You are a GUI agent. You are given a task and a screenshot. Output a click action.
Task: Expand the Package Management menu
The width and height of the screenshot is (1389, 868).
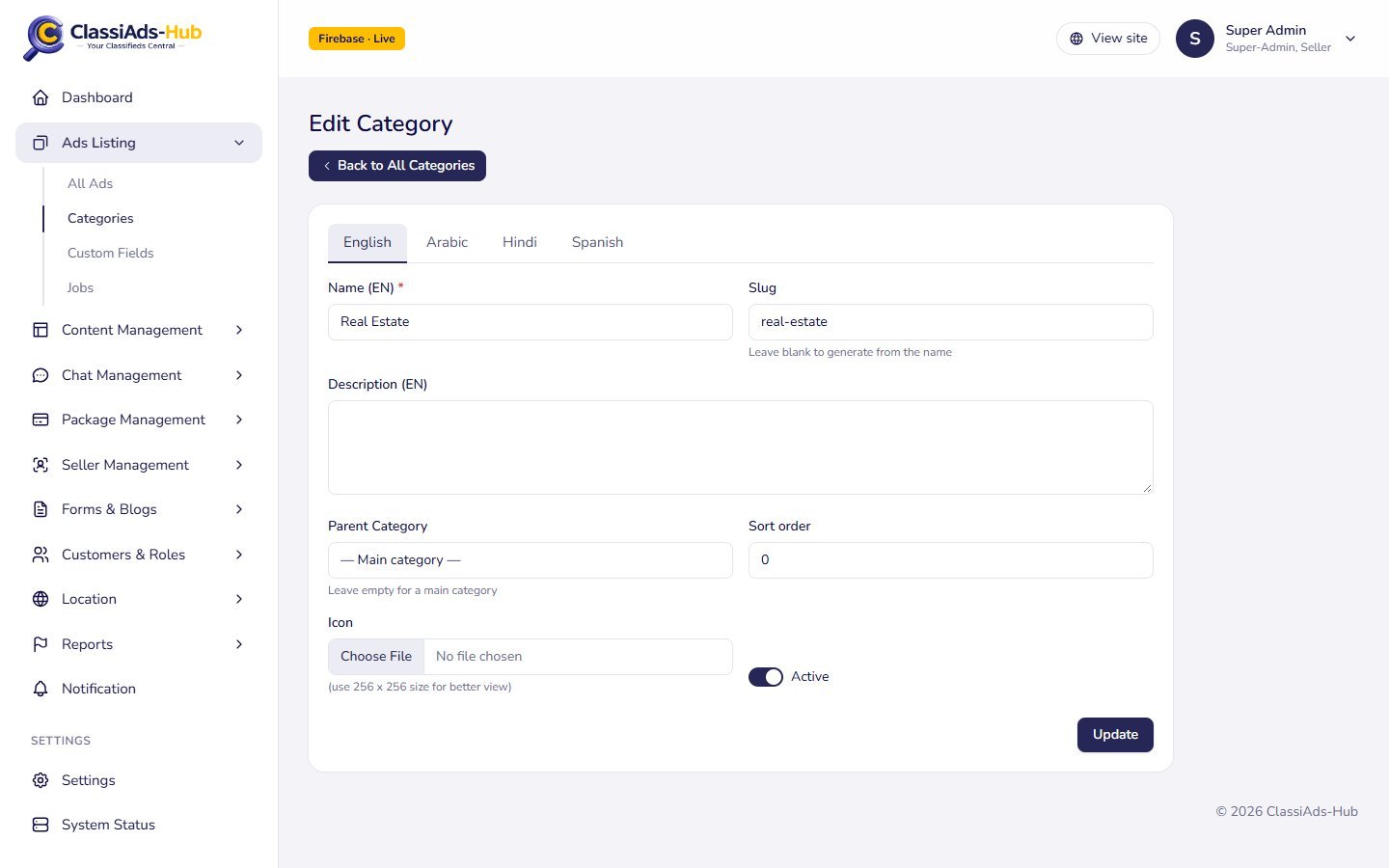pyautogui.click(x=239, y=420)
